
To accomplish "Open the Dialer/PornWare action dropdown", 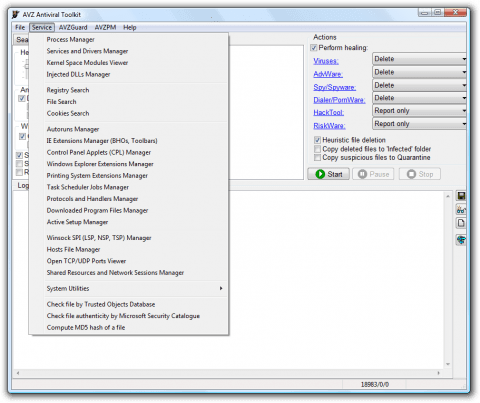I will pos(419,98).
